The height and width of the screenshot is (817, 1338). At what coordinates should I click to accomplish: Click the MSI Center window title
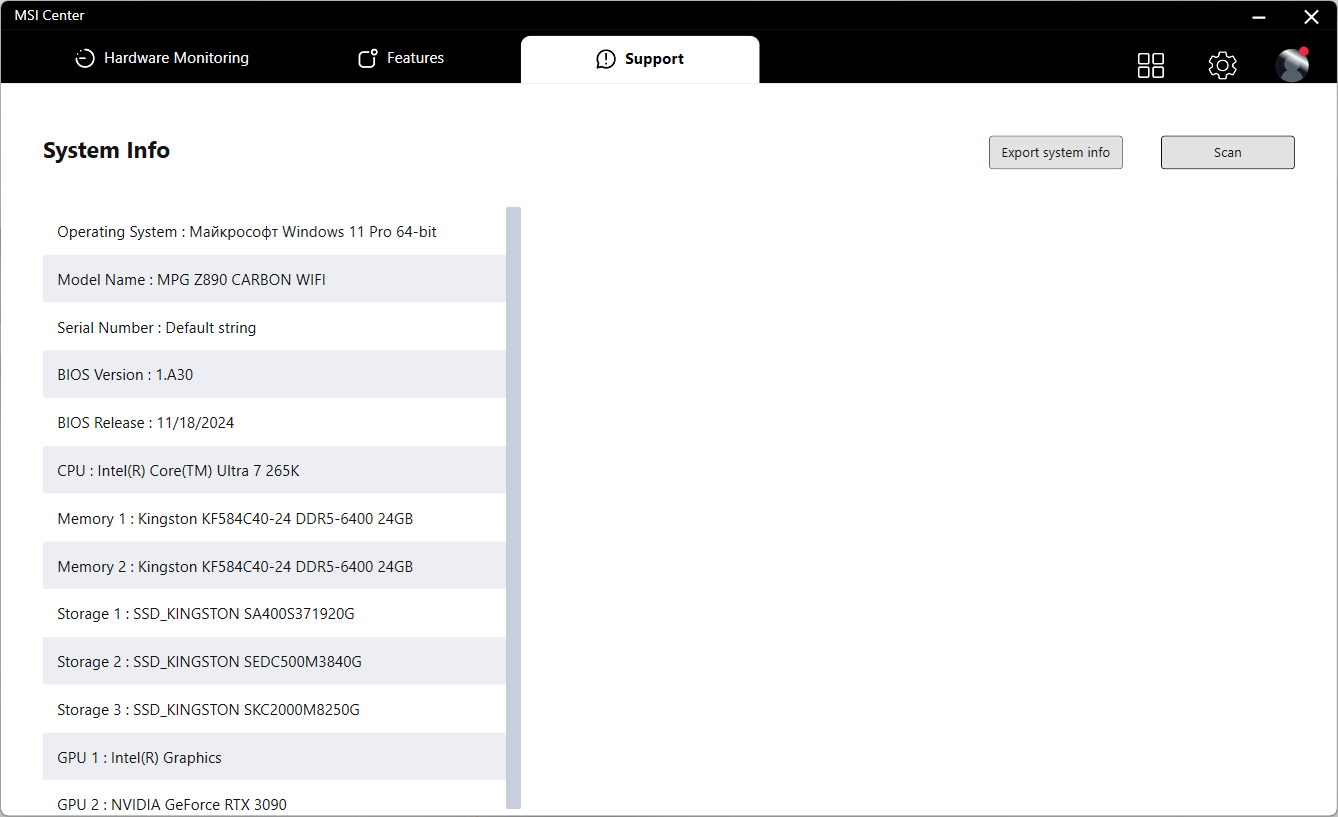[x=49, y=15]
